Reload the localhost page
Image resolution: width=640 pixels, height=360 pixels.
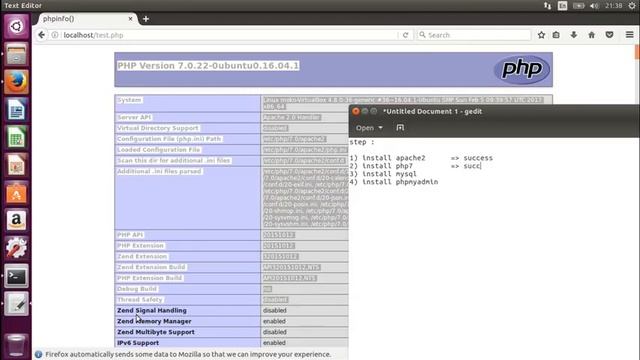(x=405, y=35)
